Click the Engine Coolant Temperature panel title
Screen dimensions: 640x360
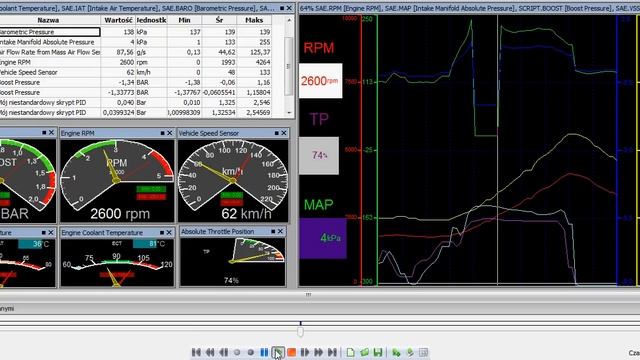102,233
